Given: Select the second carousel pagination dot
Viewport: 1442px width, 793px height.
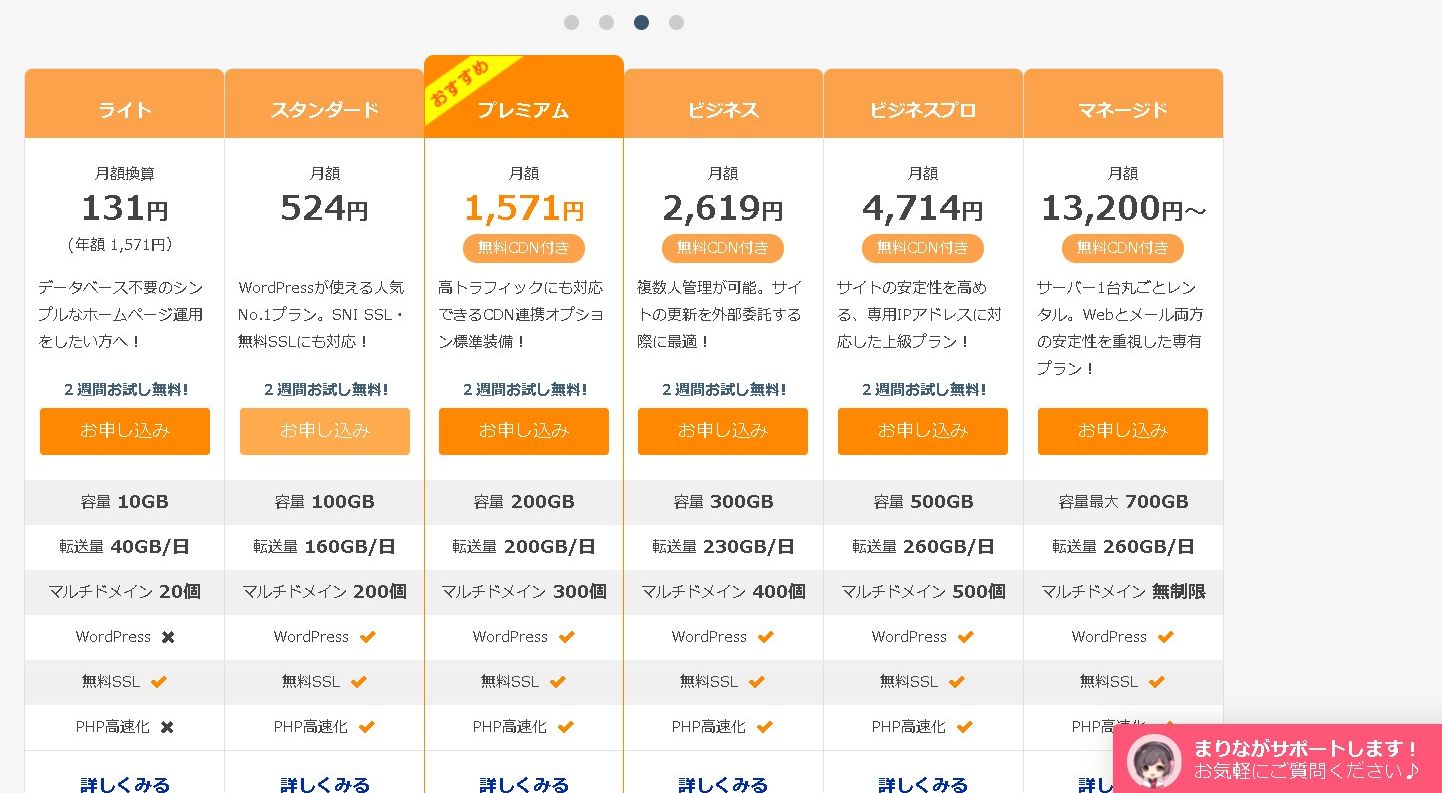Looking at the screenshot, I should click(x=606, y=22).
